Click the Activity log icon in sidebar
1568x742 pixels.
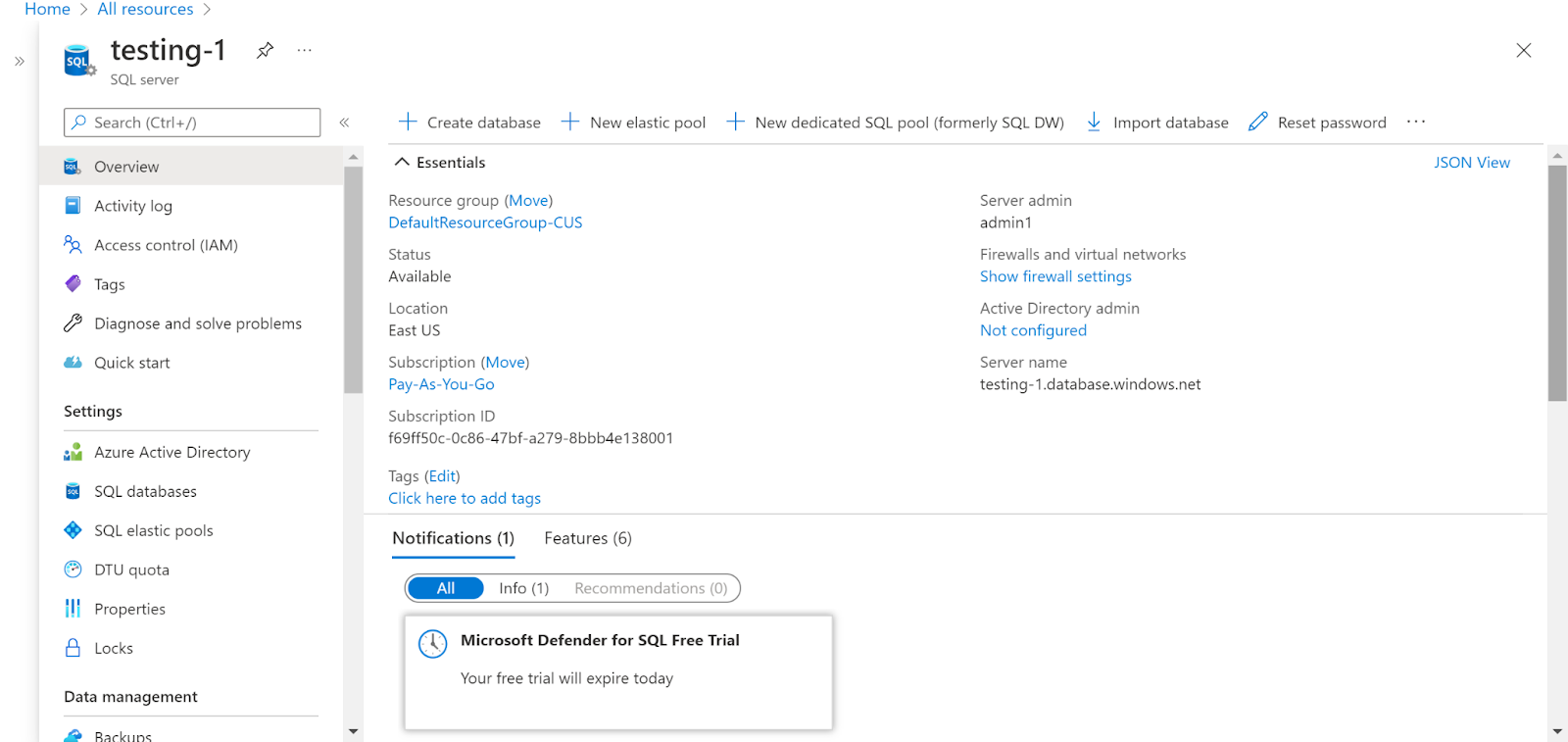[x=73, y=206]
